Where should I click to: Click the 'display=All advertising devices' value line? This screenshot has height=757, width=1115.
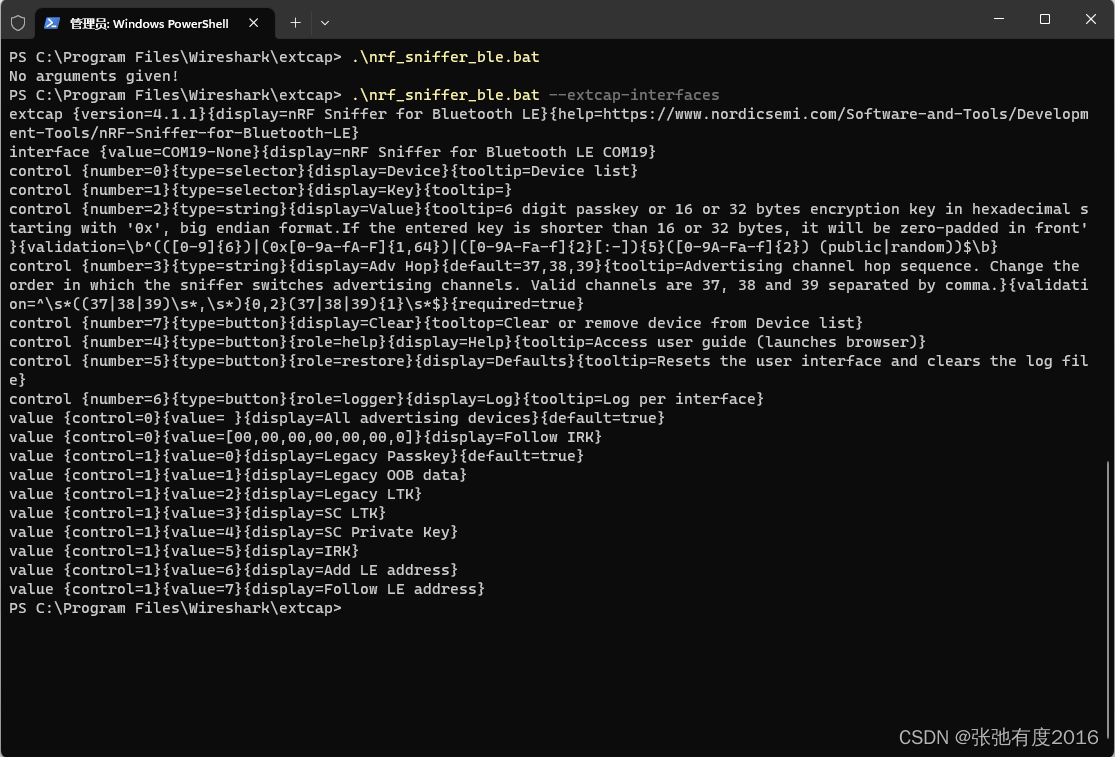pos(337,419)
